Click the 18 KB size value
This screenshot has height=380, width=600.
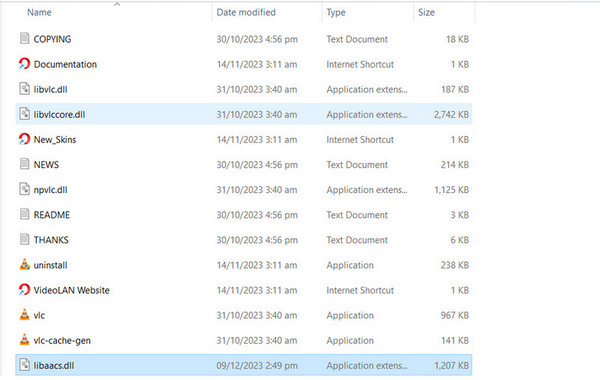(x=457, y=39)
